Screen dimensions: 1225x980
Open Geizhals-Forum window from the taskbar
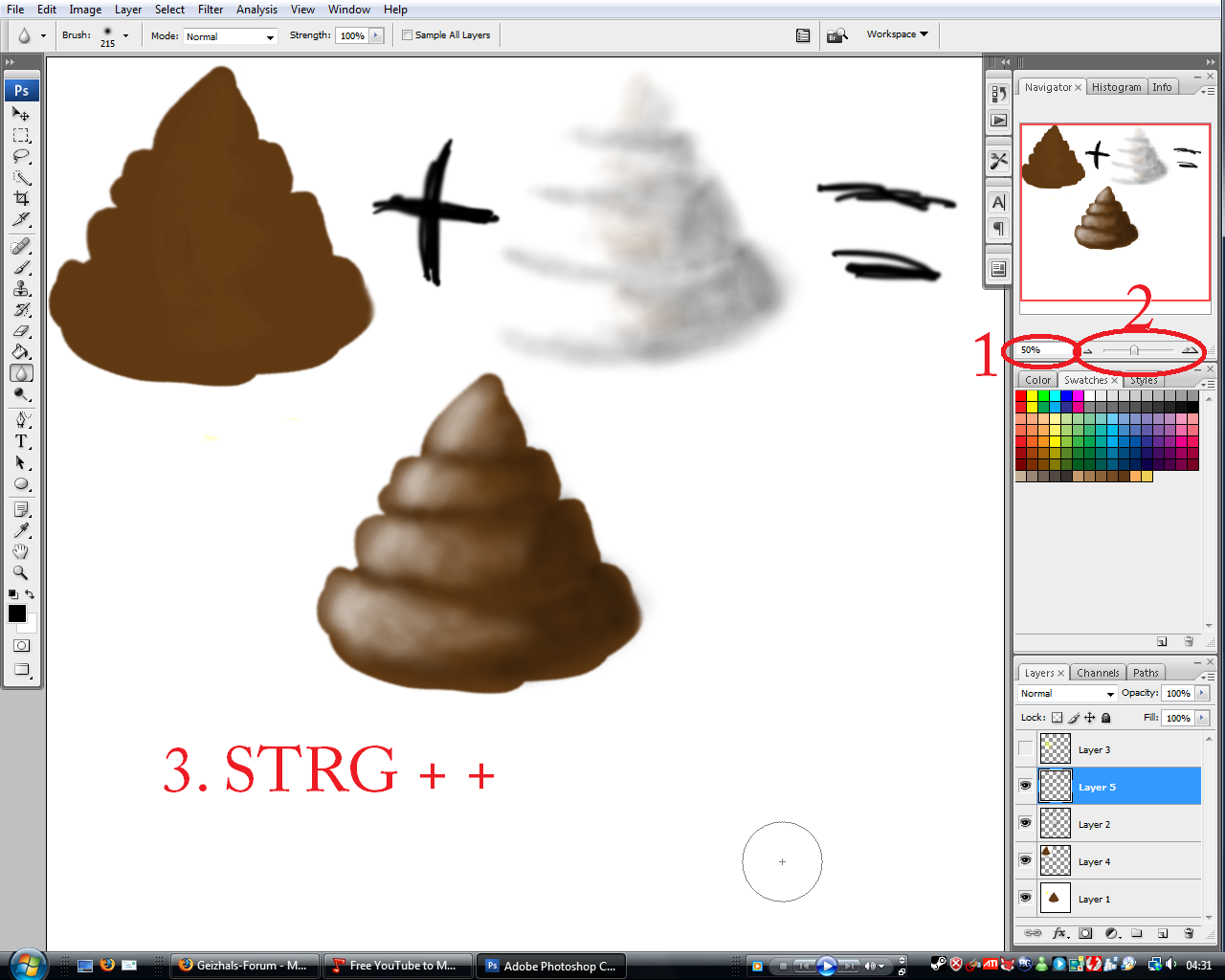(x=243, y=966)
